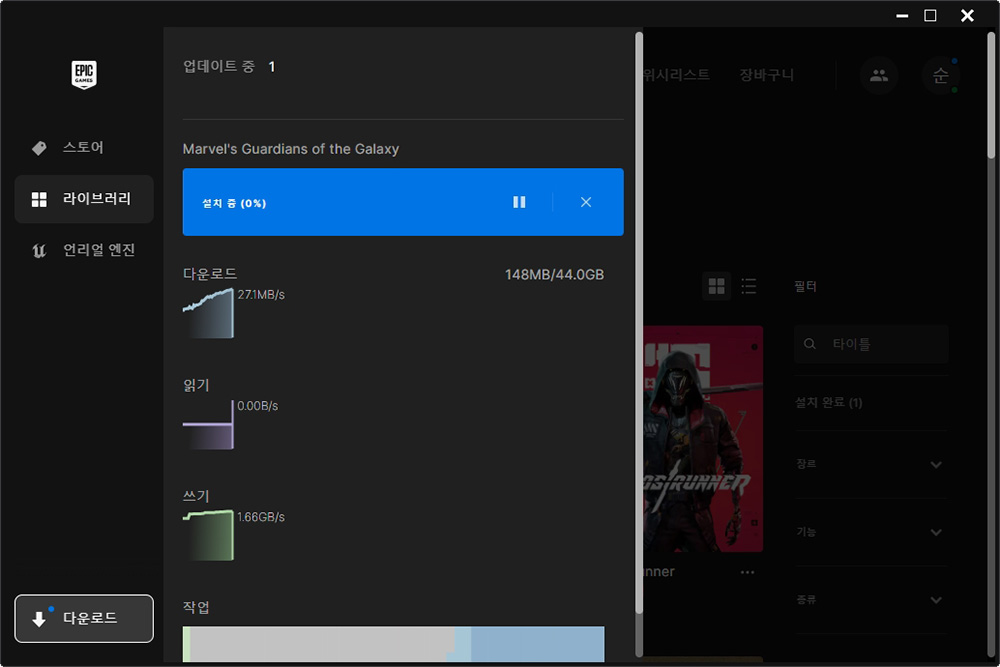Click the 0.00B/s read speed value
Viewport: 1000px width, 667px height.
pos(258,406)
